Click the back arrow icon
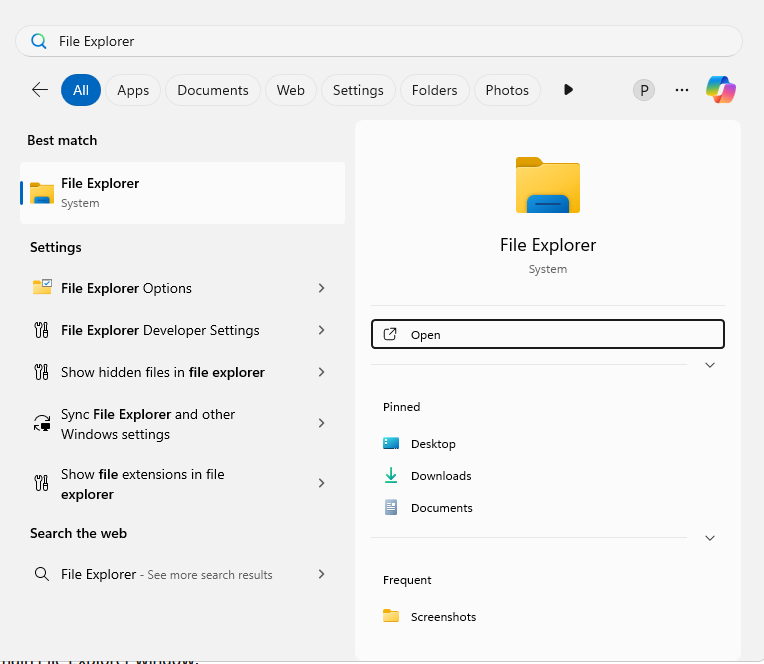This screenshot has height=664, width=764. click(40, 90)
